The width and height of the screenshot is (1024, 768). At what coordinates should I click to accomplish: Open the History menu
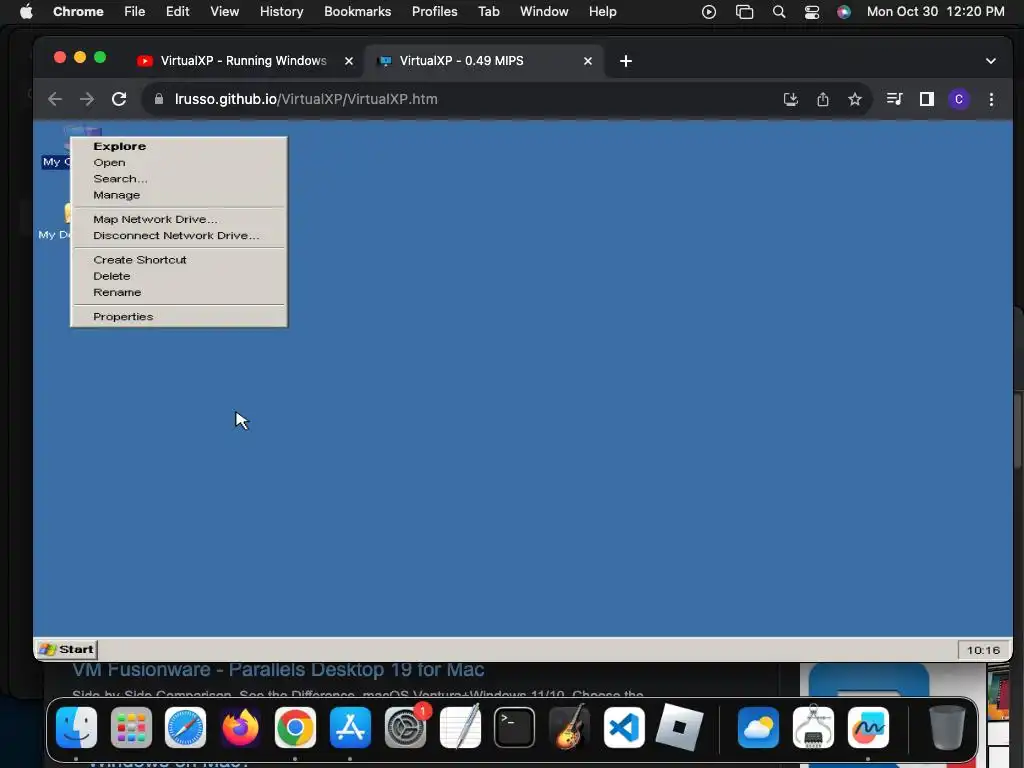coord(281,12)
